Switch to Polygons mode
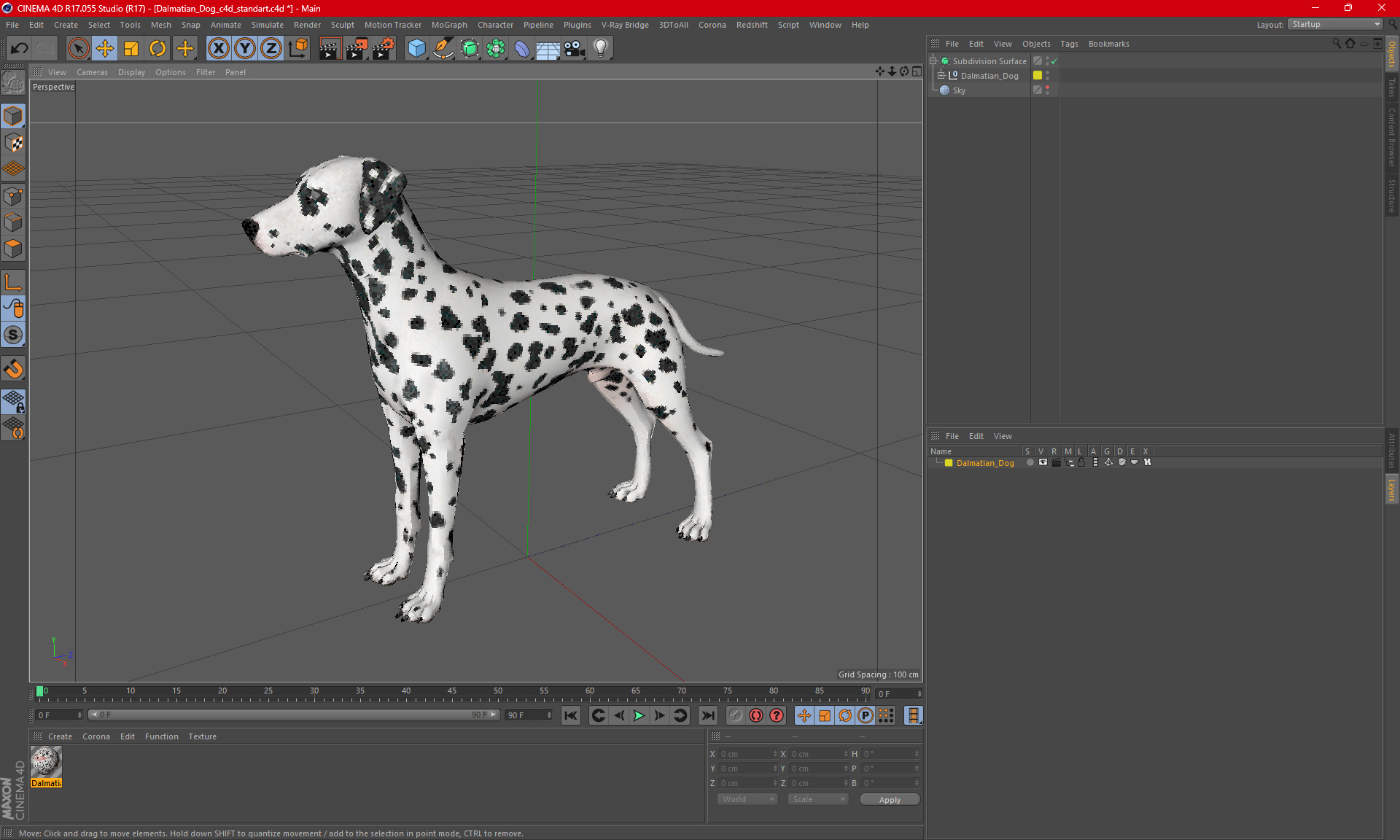The width and height of the screenshot is (1400, 840). click(x=13, y=249)
